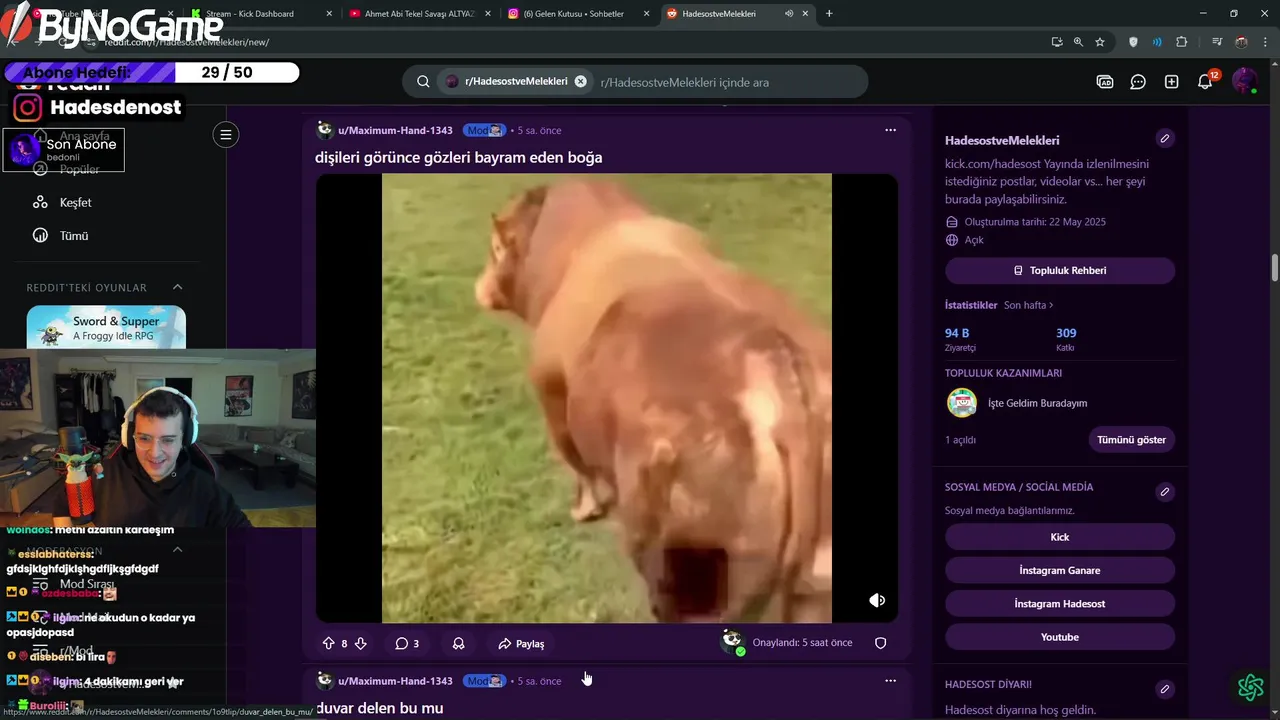
Task: Open the 'duvar delen bu mu' post
Action: tap(379, 708)
